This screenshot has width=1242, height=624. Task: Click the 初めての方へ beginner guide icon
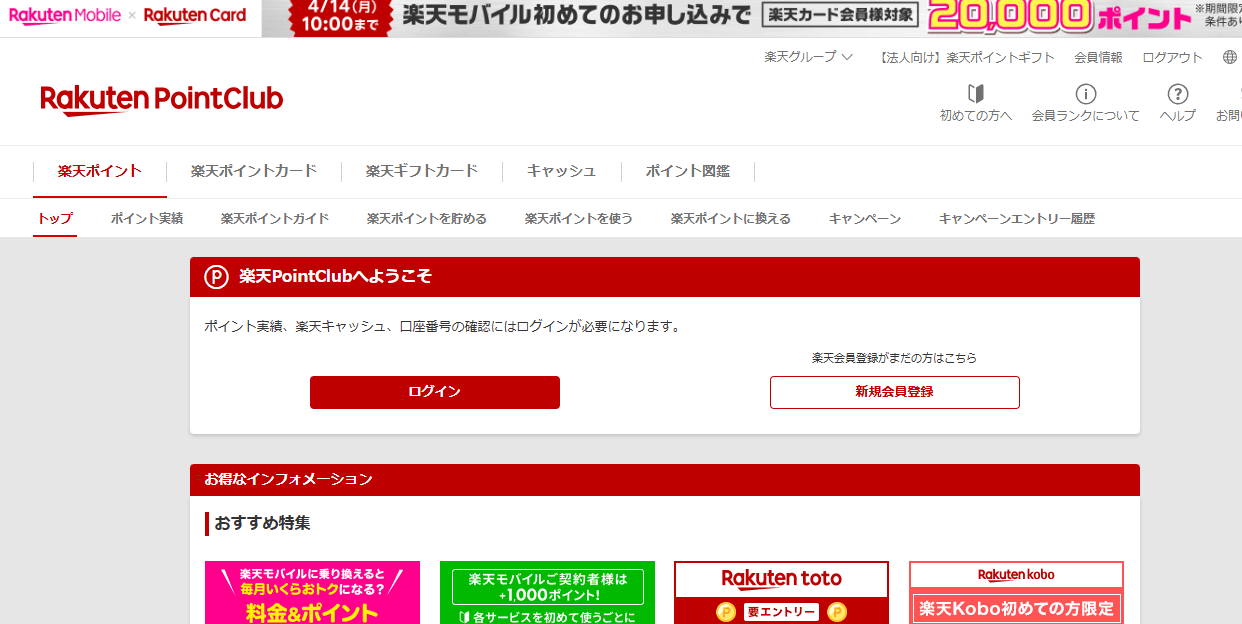[976, 93]
